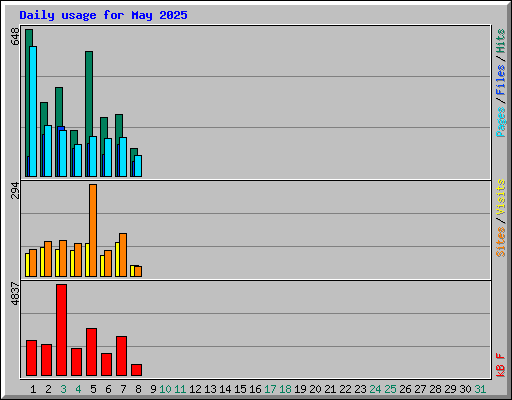Click the orange sites bar for day 2
The width and height of the screenshot is (512, 400).
click(x=48, y=259)
